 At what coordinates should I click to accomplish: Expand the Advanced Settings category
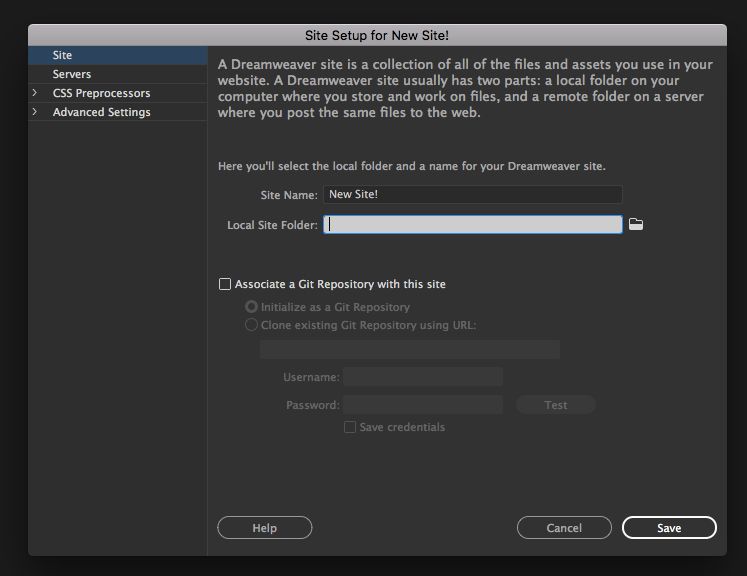[x=34, y=111]
